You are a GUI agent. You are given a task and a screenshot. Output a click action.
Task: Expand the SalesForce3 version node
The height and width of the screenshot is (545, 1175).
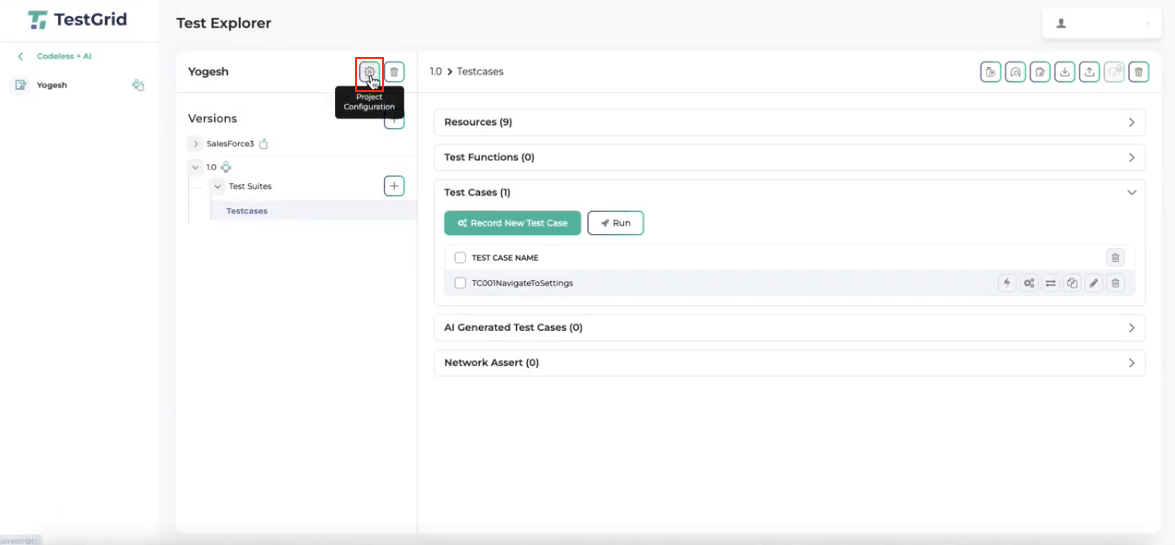coord(195,143)
